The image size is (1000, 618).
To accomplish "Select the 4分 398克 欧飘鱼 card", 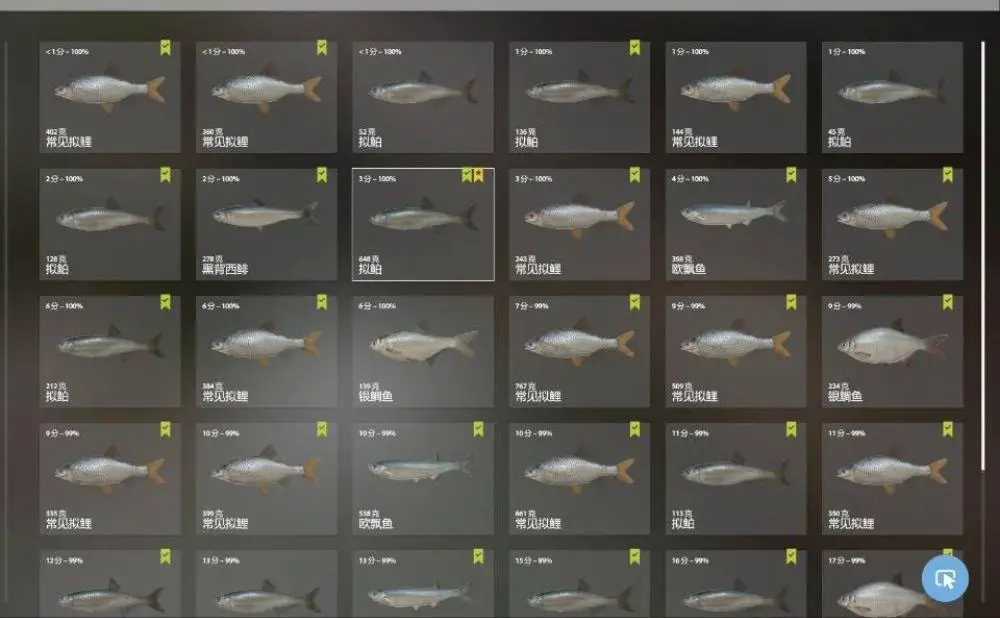I will tap(736, 224).
